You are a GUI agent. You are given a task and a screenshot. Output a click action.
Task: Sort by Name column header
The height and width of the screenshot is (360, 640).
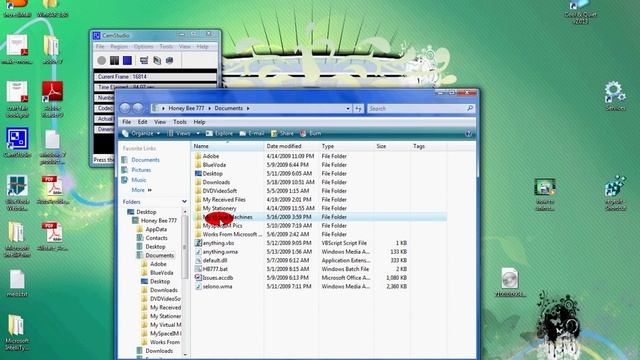click(x=227, y=146)
